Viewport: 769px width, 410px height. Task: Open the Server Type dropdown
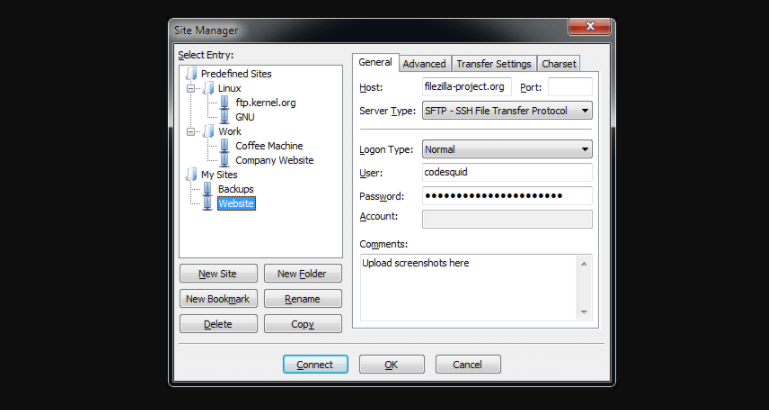[x=507, y=111]
